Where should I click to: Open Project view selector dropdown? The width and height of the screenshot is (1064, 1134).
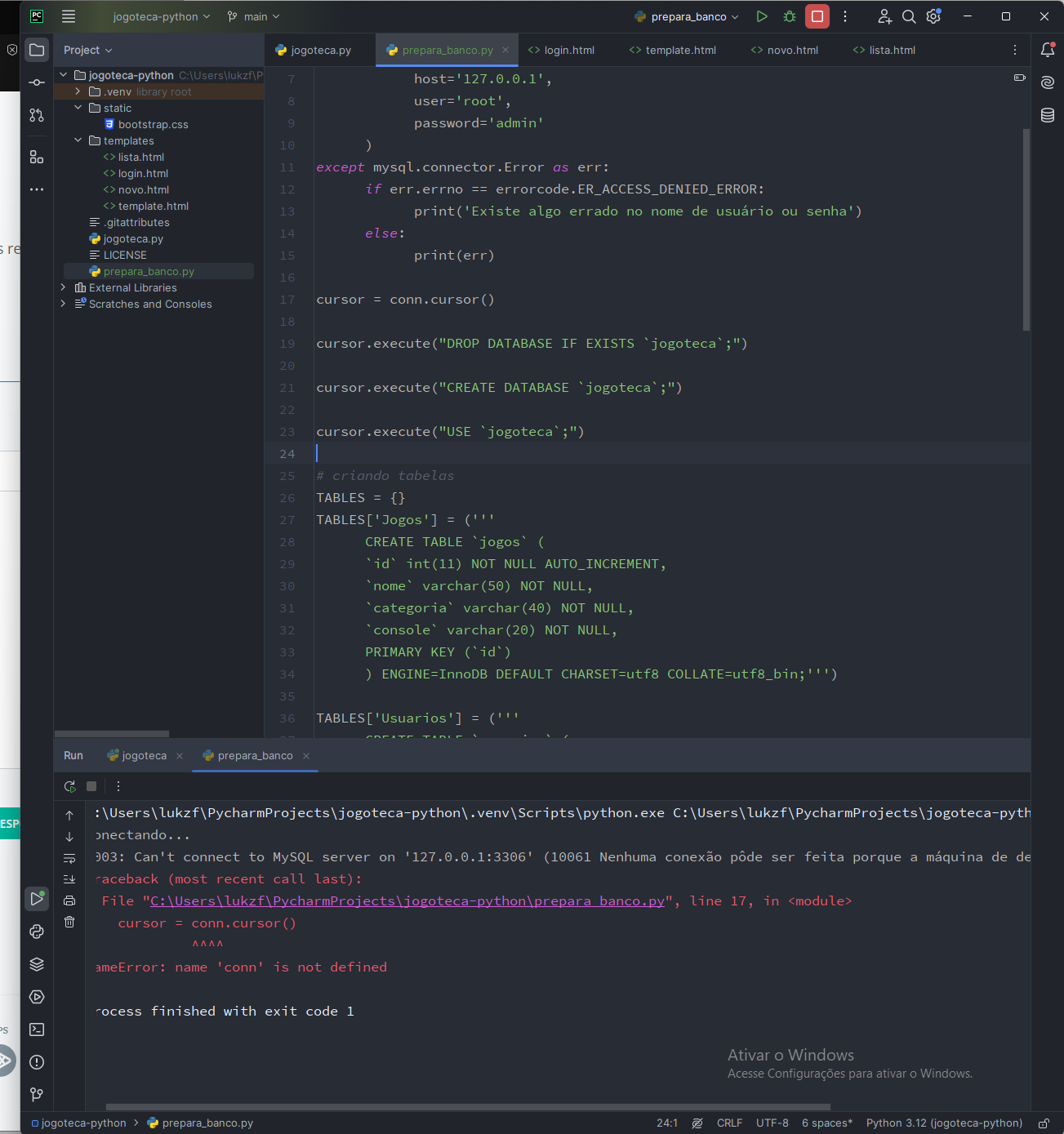(88, 50)
